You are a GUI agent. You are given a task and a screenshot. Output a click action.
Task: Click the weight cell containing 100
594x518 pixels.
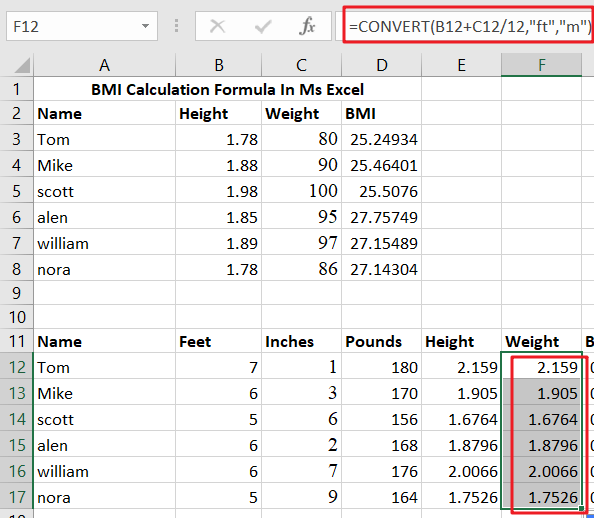[x=302, y=191]
